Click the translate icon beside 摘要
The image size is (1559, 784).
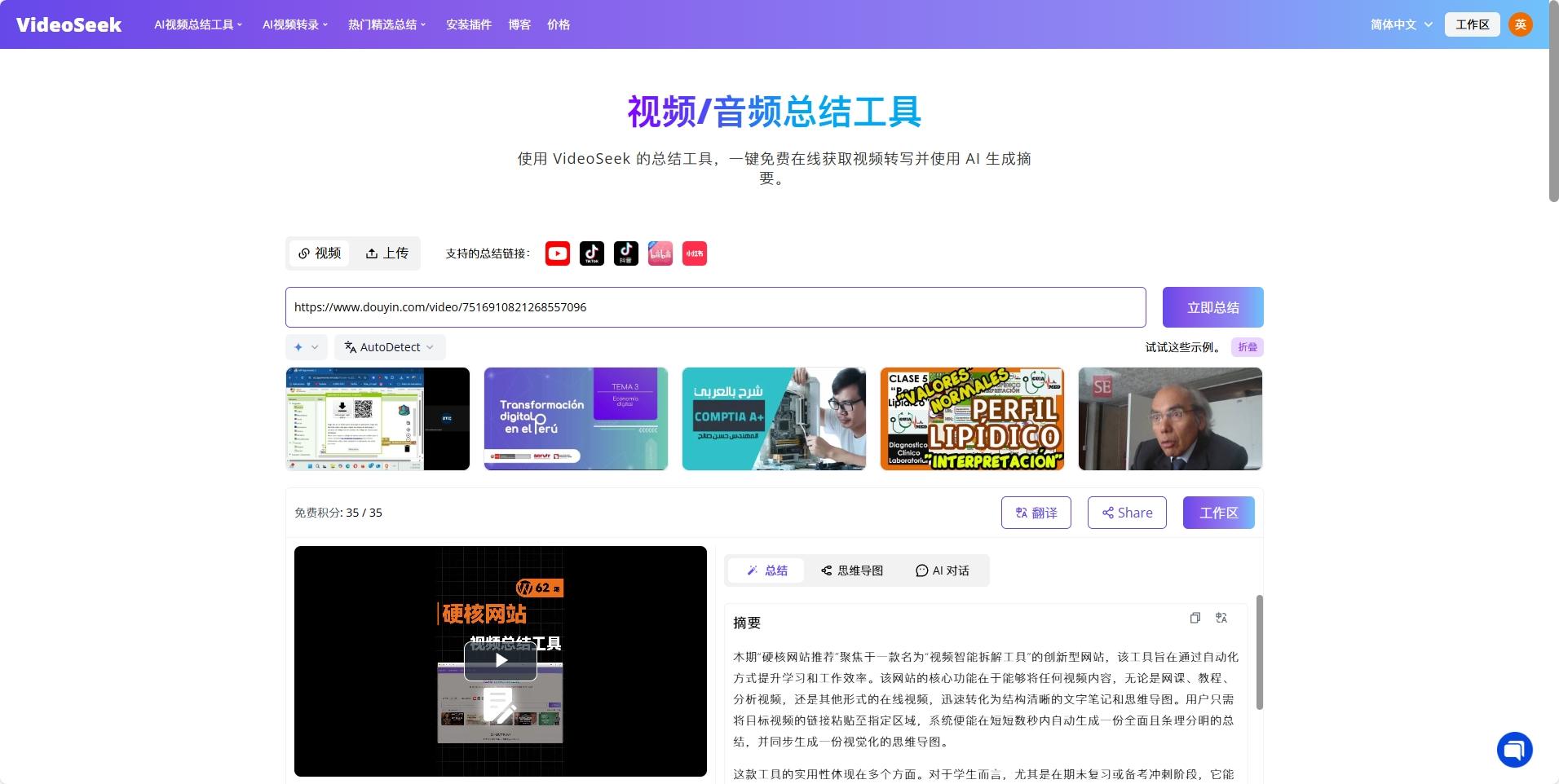[1221, 618]
